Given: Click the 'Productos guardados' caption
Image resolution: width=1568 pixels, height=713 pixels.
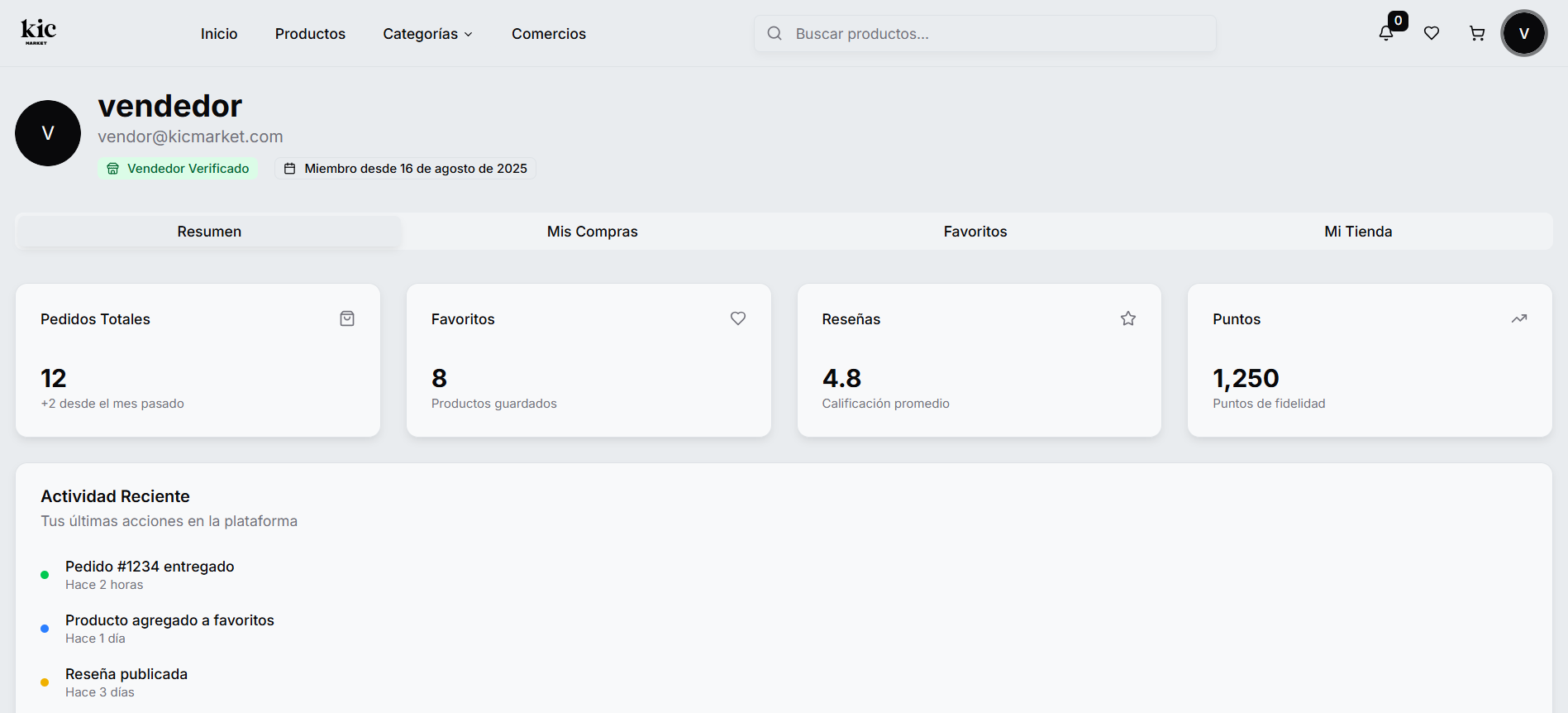Looking at the screenshot, I should coord(494,404).
